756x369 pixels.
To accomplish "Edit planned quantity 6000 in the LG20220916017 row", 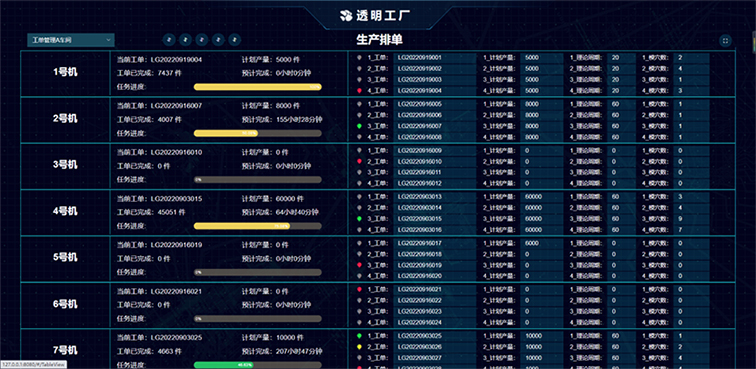I will 541,243.
